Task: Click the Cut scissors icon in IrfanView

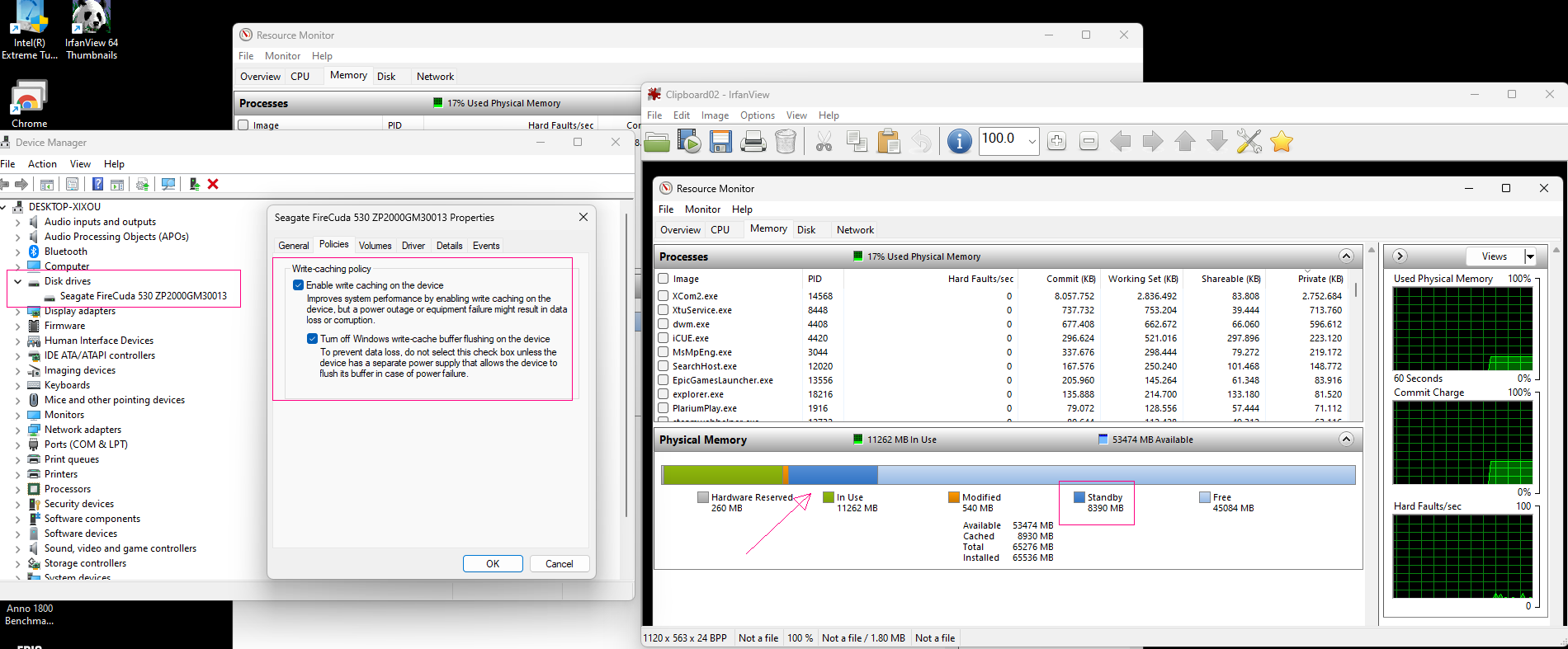Action: pos(824,141)
